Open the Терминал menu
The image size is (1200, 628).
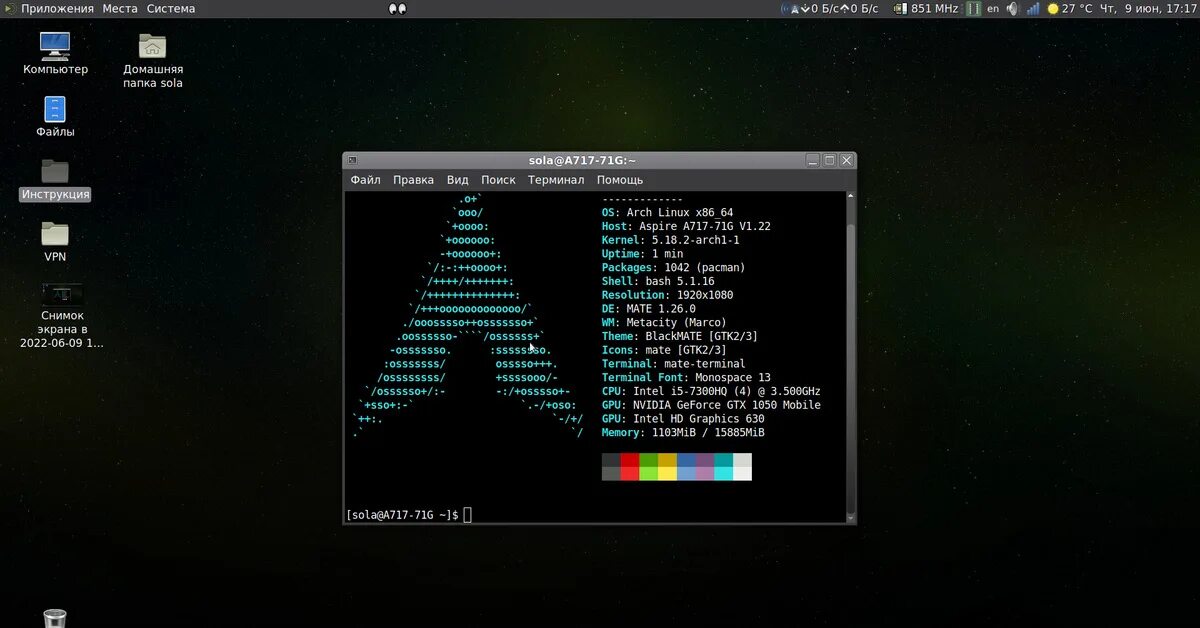[556, 180]
